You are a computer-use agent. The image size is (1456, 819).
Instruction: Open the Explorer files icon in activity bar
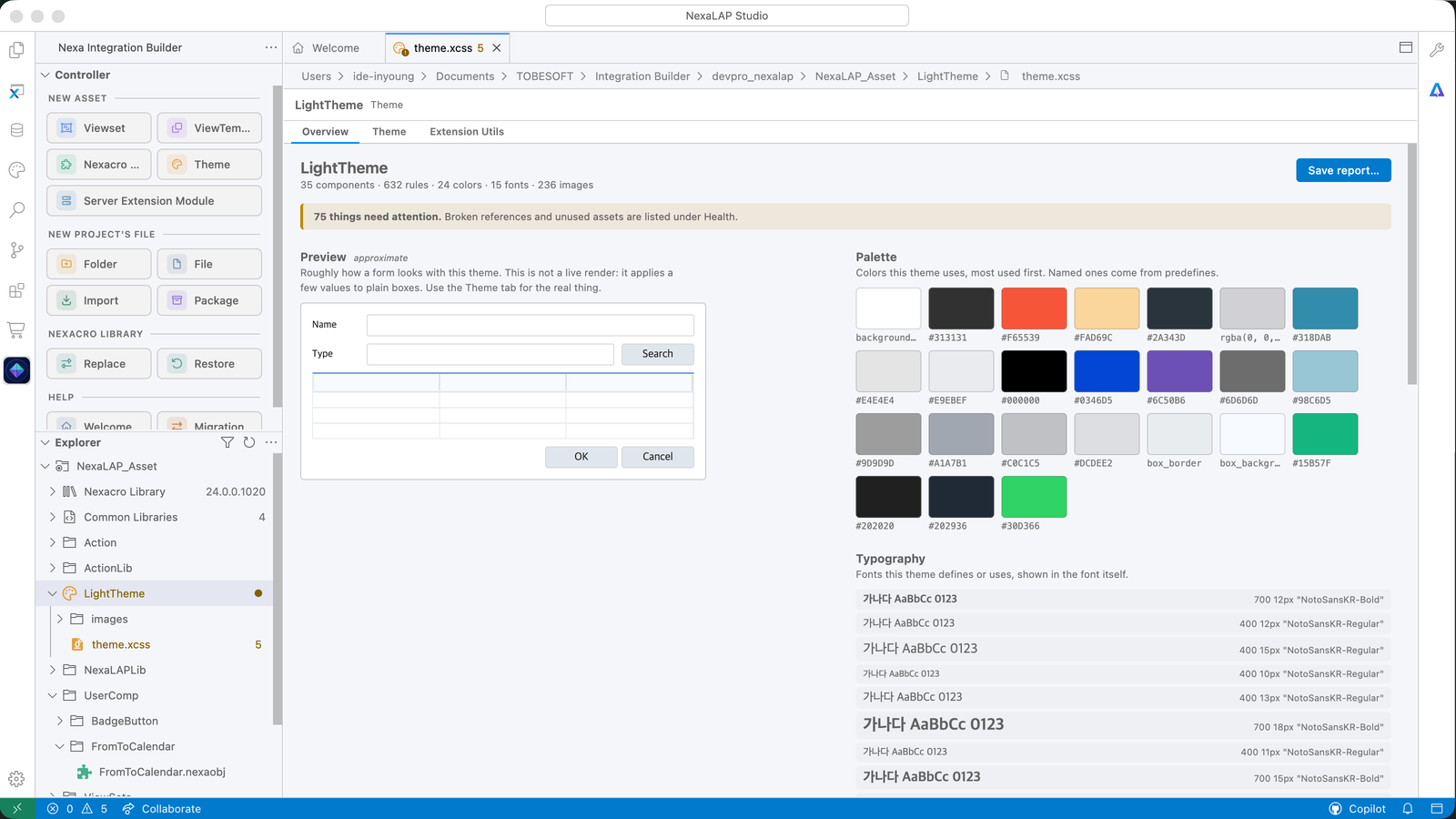click(x=16, y=50)
